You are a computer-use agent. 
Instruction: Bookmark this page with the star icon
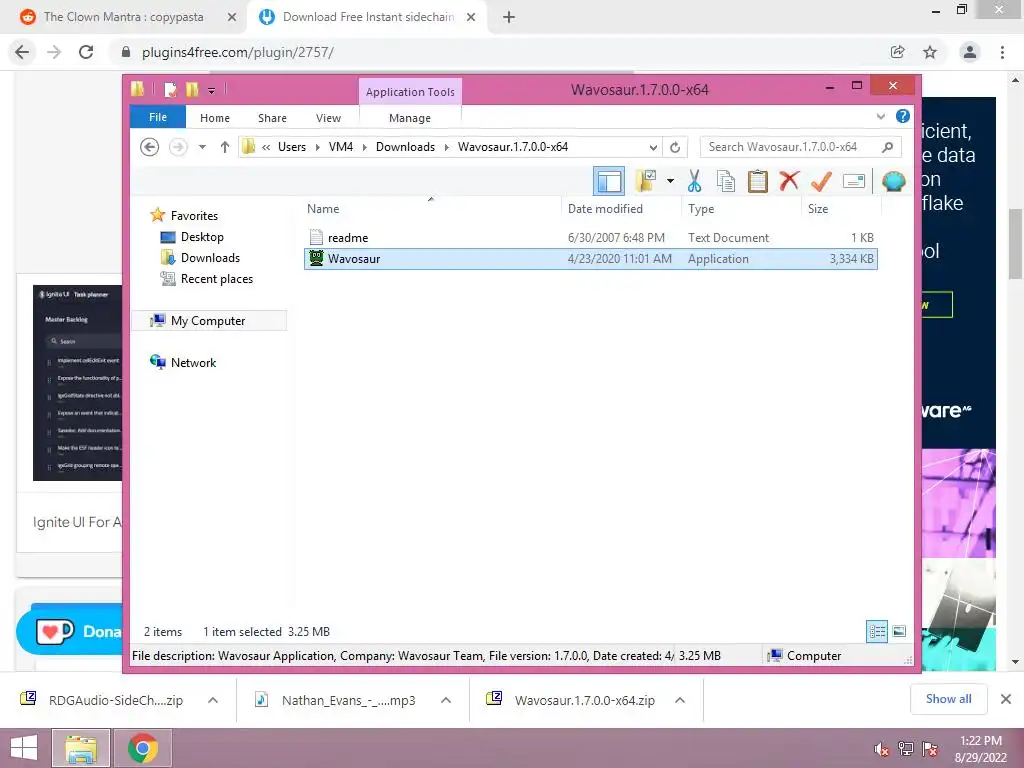click(x=930, y=52)
